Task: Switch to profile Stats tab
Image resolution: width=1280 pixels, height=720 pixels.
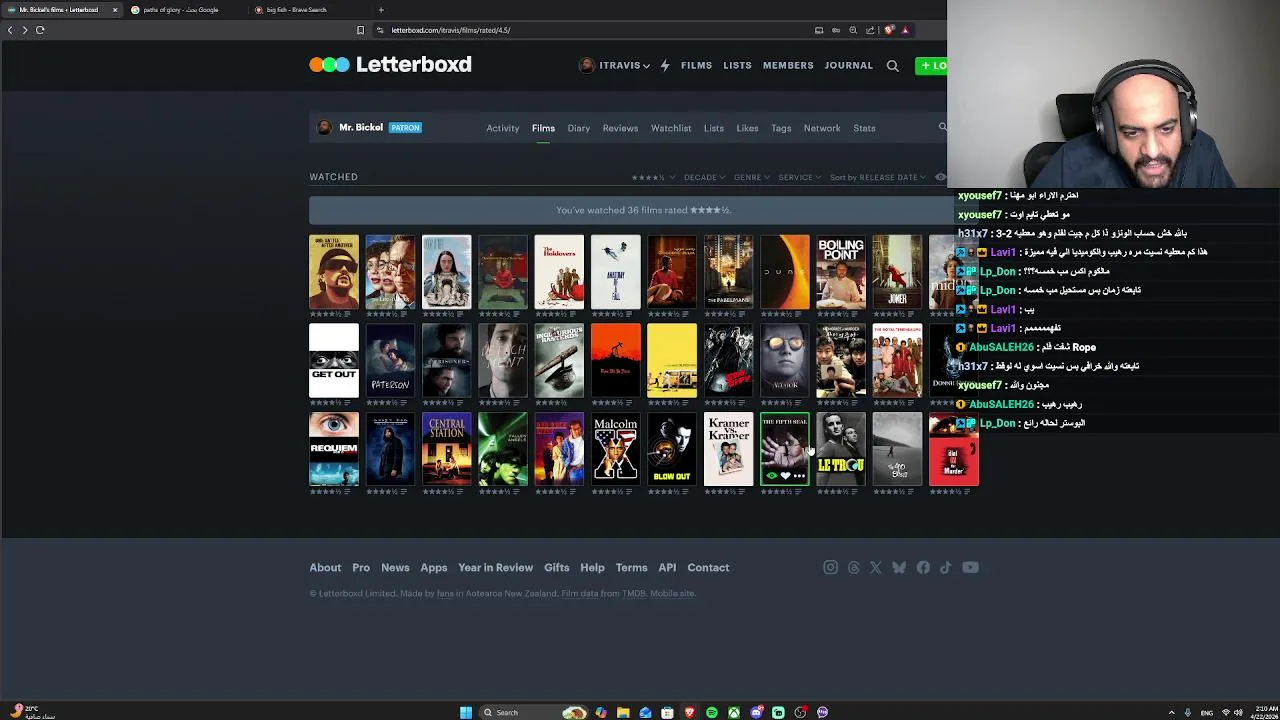Action: pyautogui.click(x=864, y=128)
